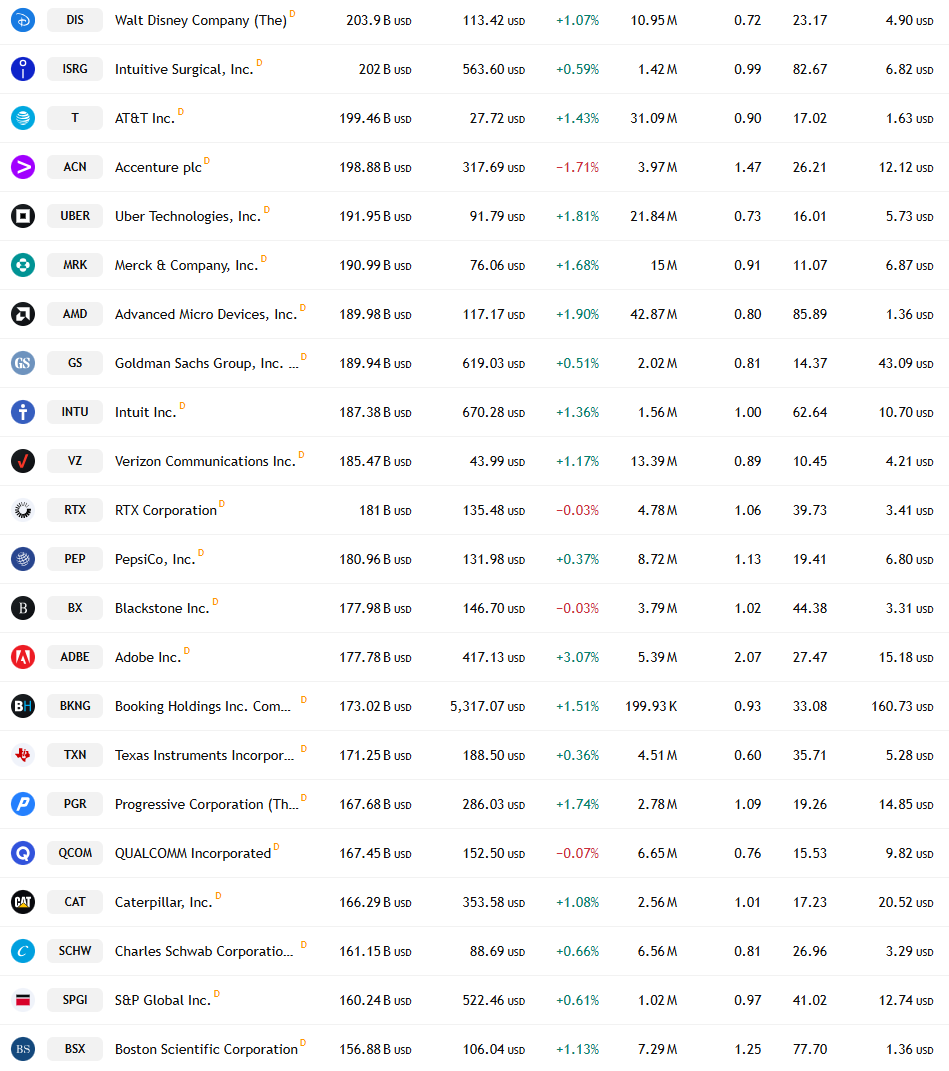Click the Advanced Micro Devices logo icon
Screen dimensions: 949x1071
pyautogui.click(x=23, y=314)
